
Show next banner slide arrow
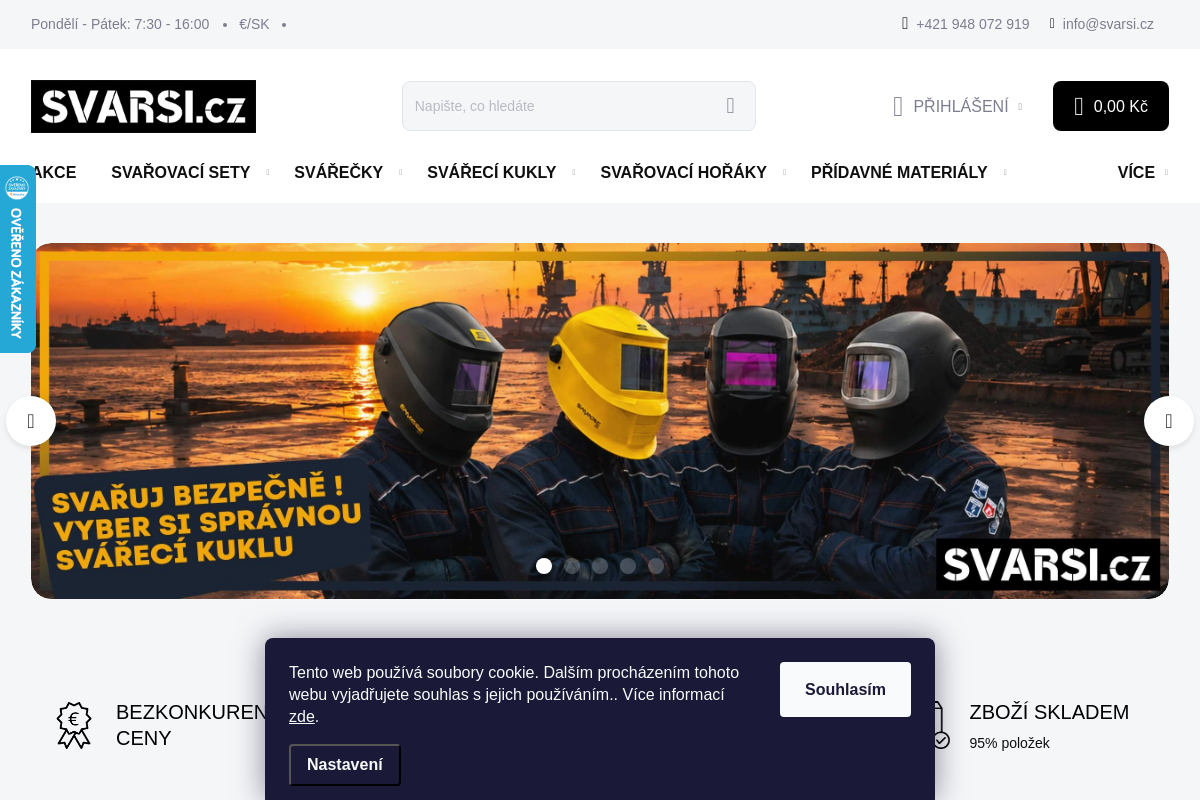coord(1169,421)
